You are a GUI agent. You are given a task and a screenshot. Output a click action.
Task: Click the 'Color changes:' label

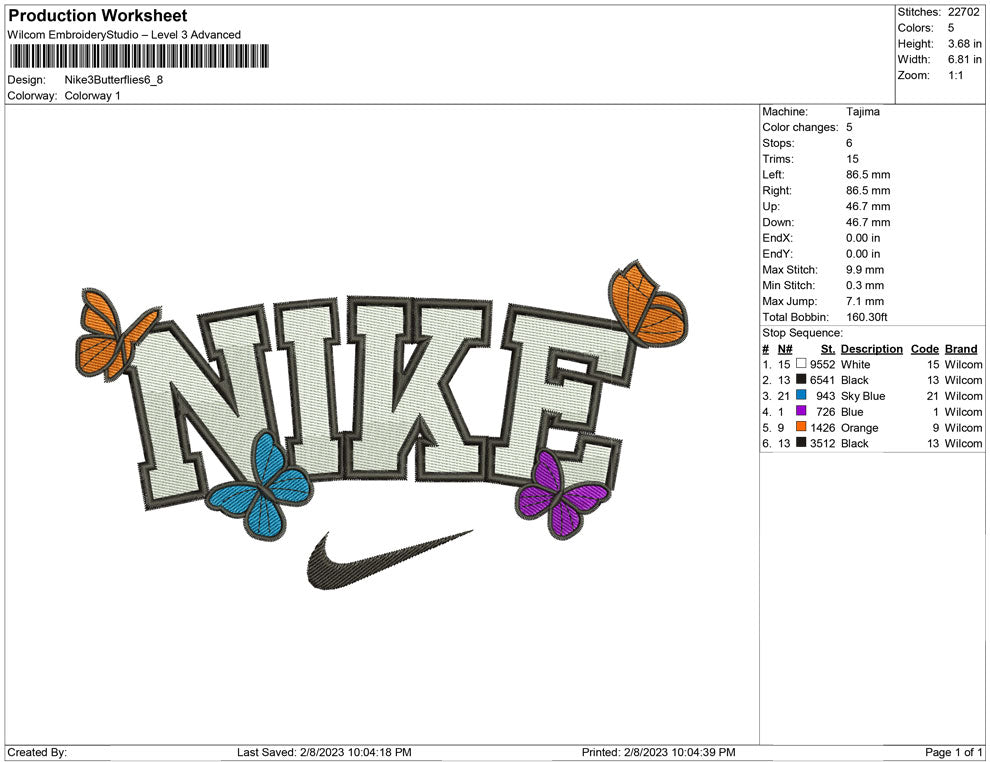point(800,127)
